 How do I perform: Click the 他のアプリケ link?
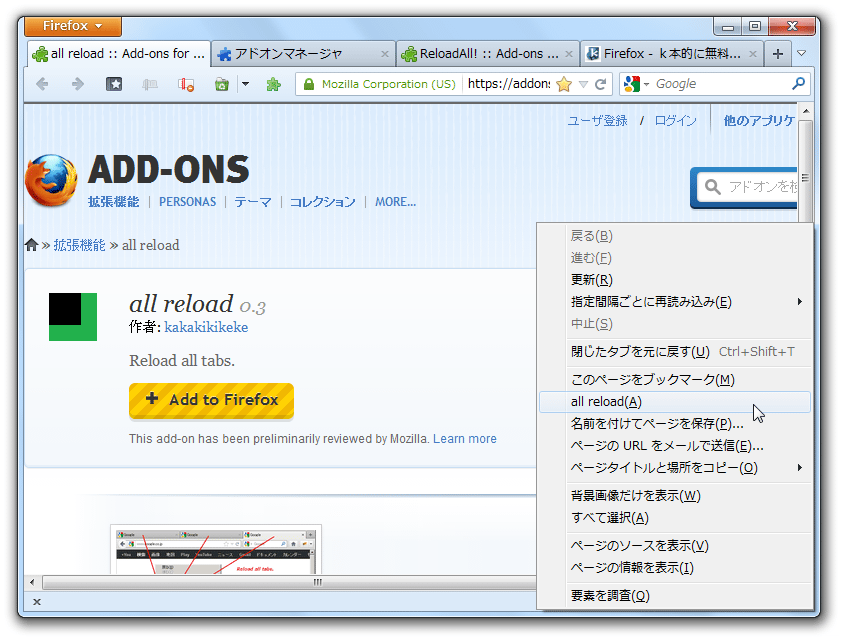pyautogui.click(x=759, y=120)
